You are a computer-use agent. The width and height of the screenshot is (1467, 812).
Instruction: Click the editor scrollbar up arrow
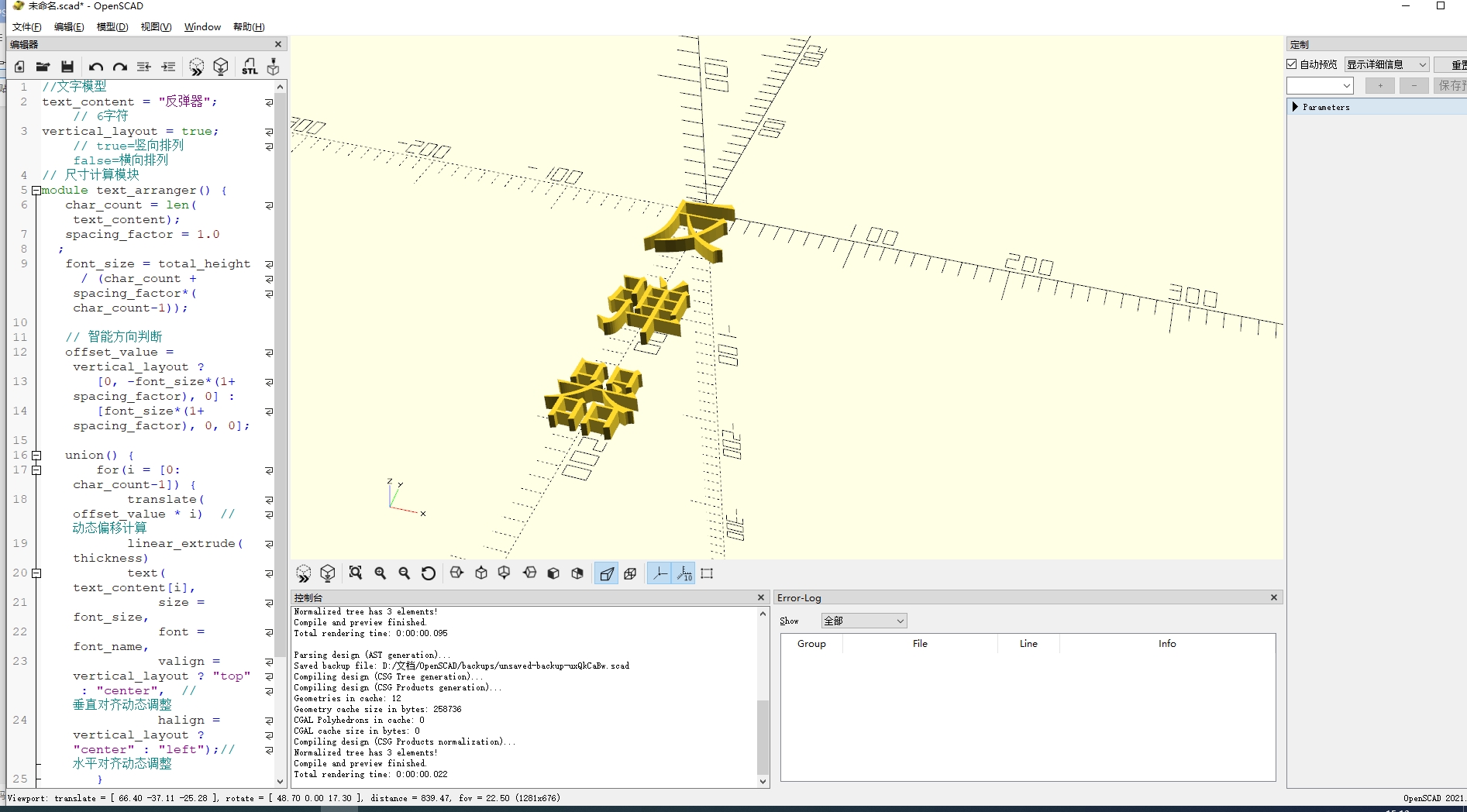click(x=281, y=87)
